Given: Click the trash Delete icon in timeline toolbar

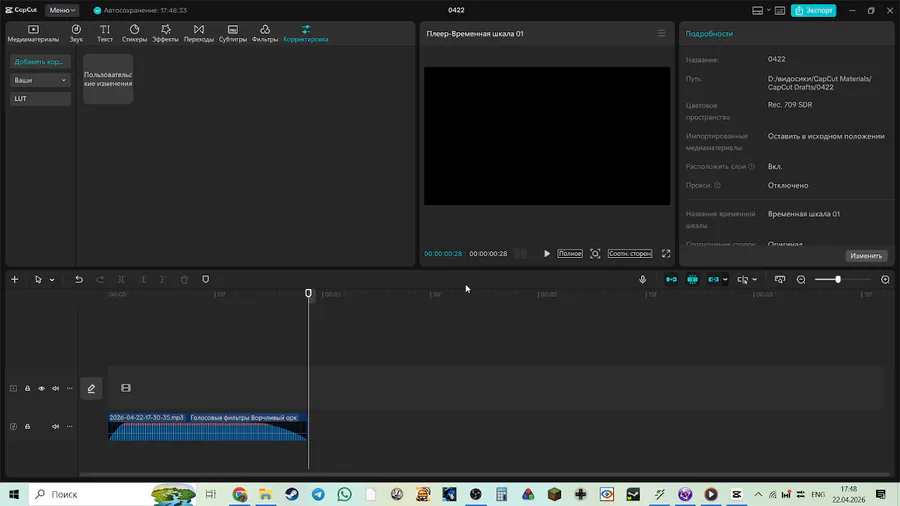Looking at the screenshot, I should pos(184,279).
